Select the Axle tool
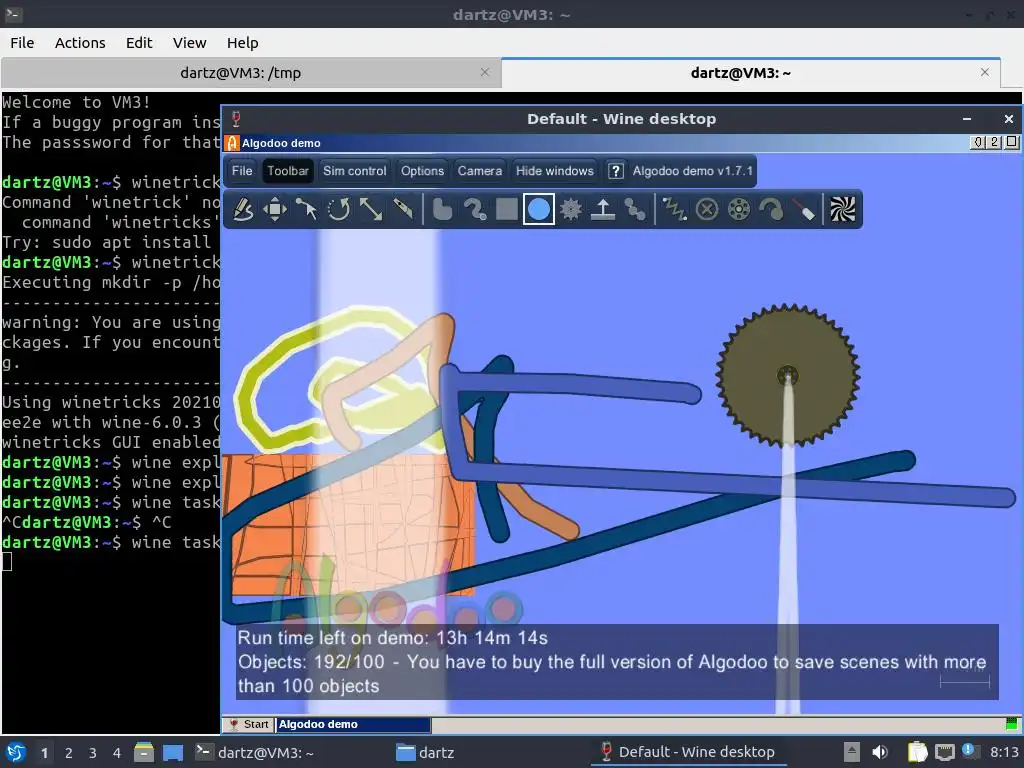This screenshot has height=768, width=1024. click(x=739, y=210)
